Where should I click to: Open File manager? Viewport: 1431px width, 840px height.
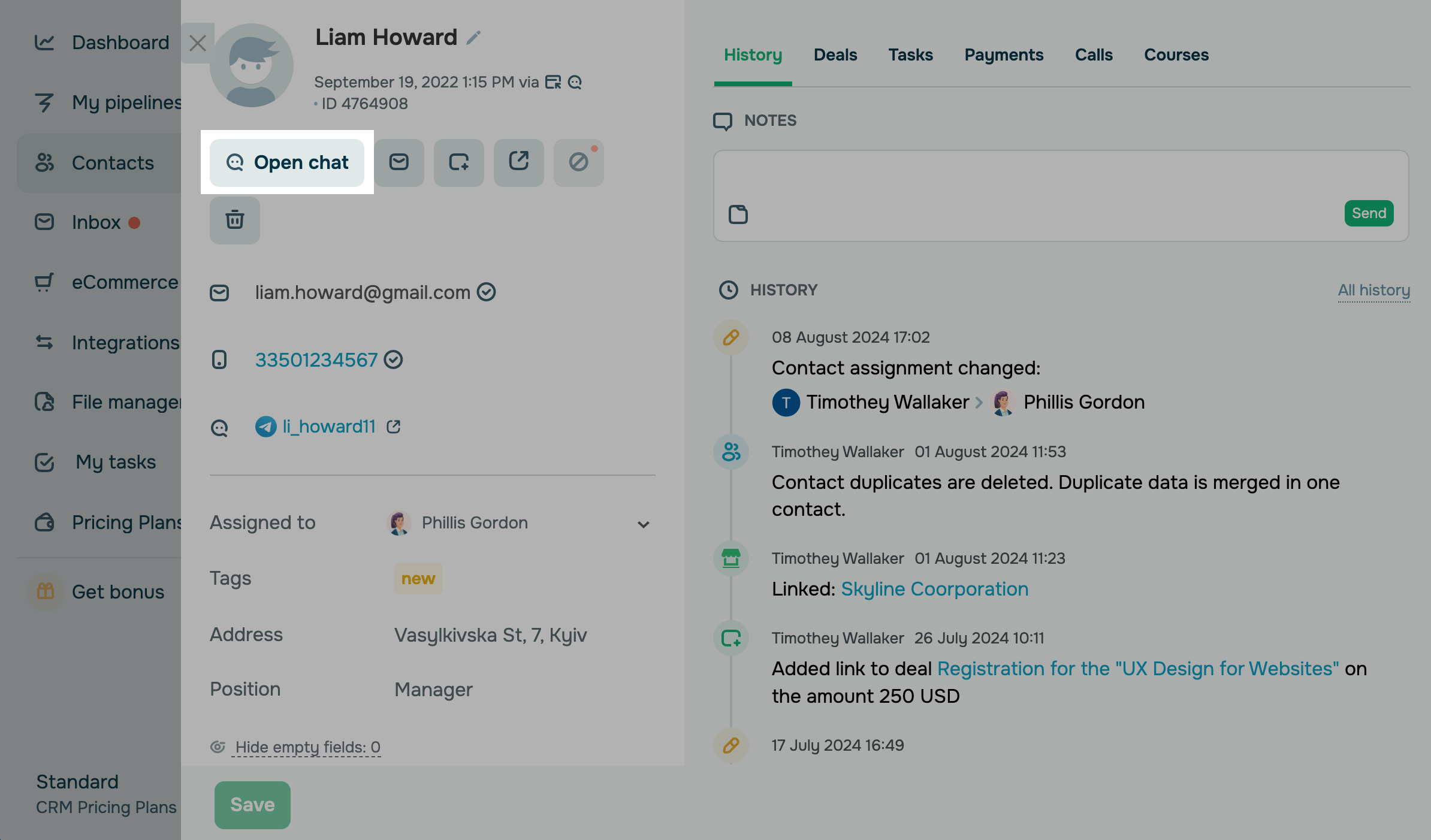(126, 402)
